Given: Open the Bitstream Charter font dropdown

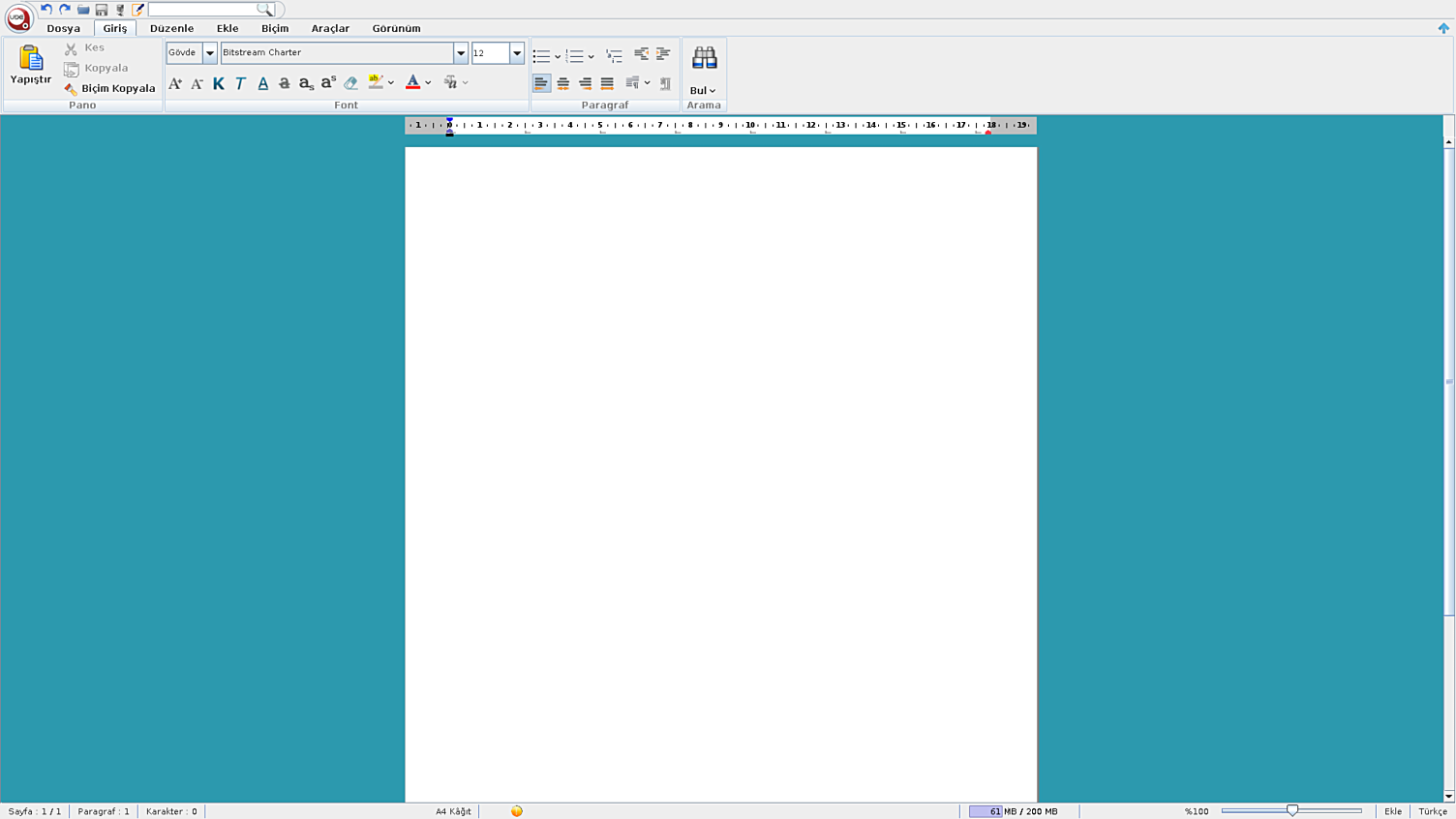Looking at the screenshot, I should [x=461, y=53].
